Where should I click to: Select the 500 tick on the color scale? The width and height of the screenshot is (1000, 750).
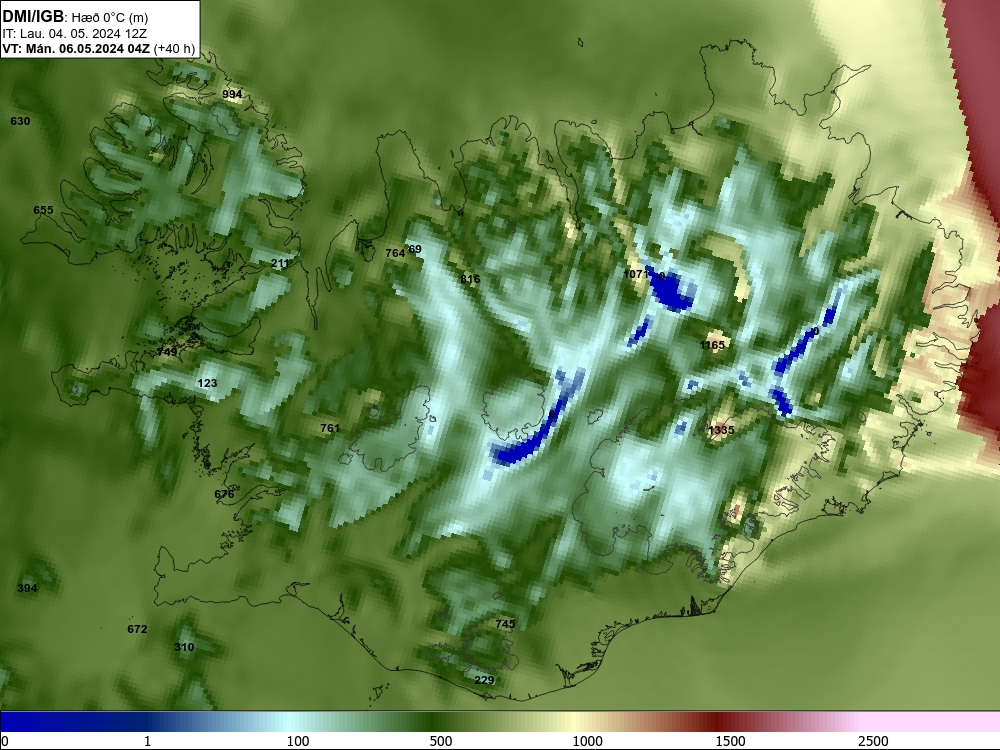[441, 741]
